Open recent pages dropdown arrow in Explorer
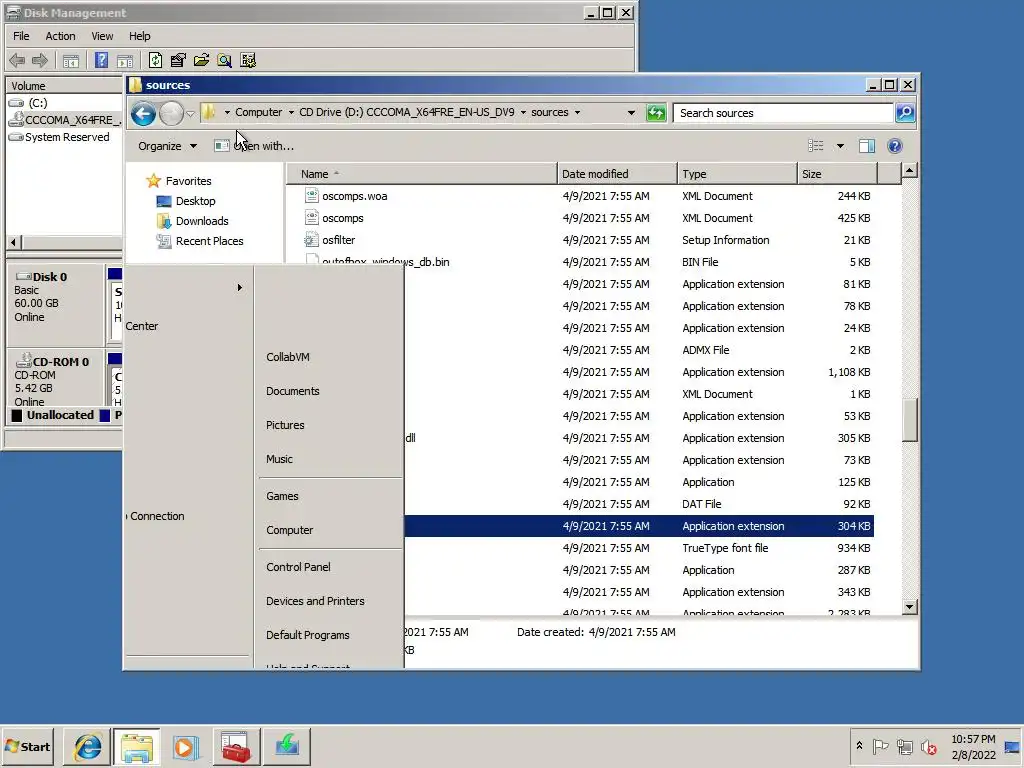 coord(190,114)
